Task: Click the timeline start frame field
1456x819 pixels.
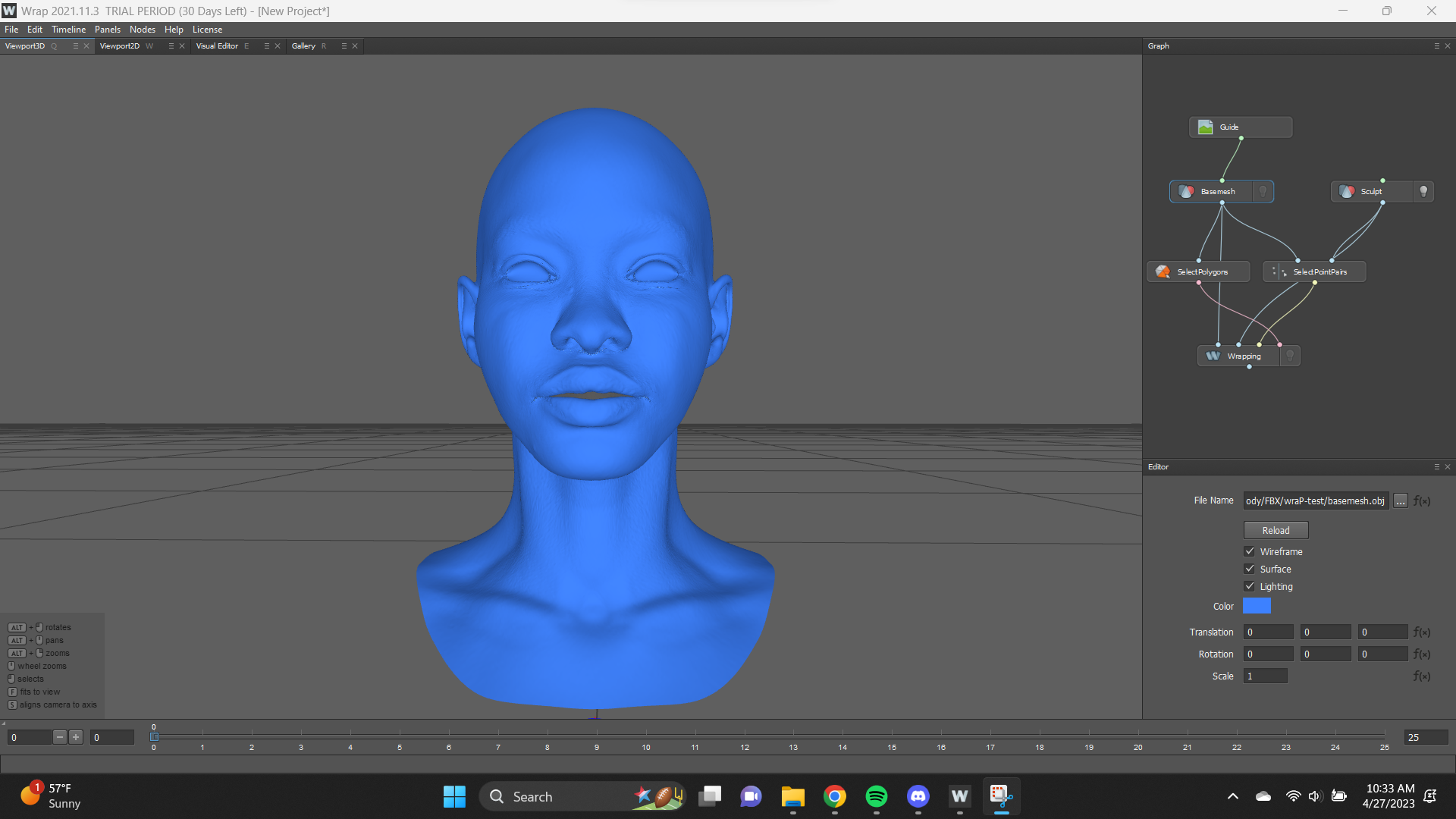Action: (x=112, y=737)
